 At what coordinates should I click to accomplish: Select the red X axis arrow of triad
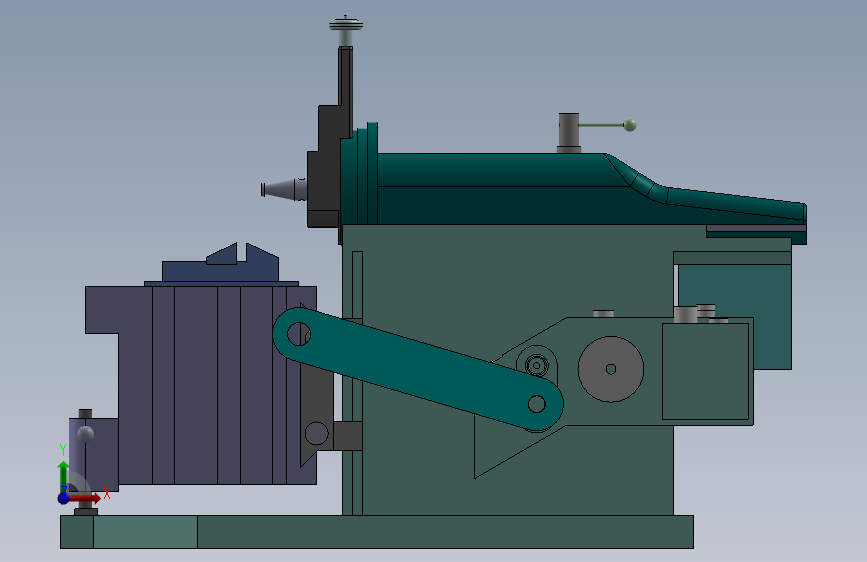(x=86, y=498)
